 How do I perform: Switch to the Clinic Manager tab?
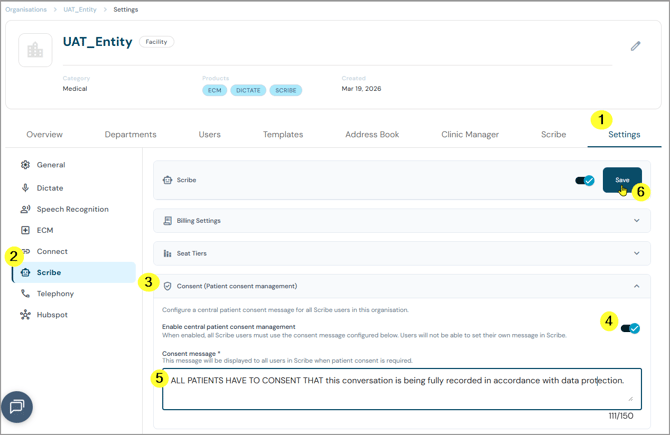[x=470, y=135]
